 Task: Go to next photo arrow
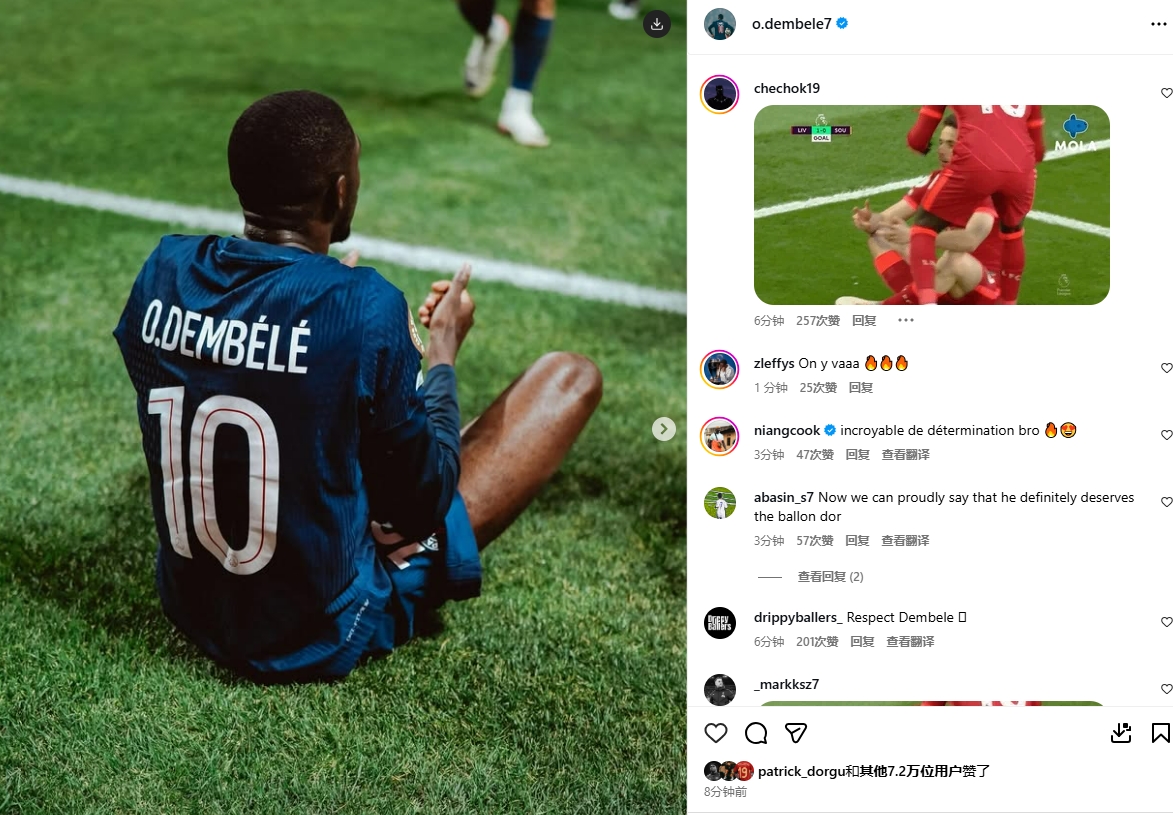(x=664, y=429)
